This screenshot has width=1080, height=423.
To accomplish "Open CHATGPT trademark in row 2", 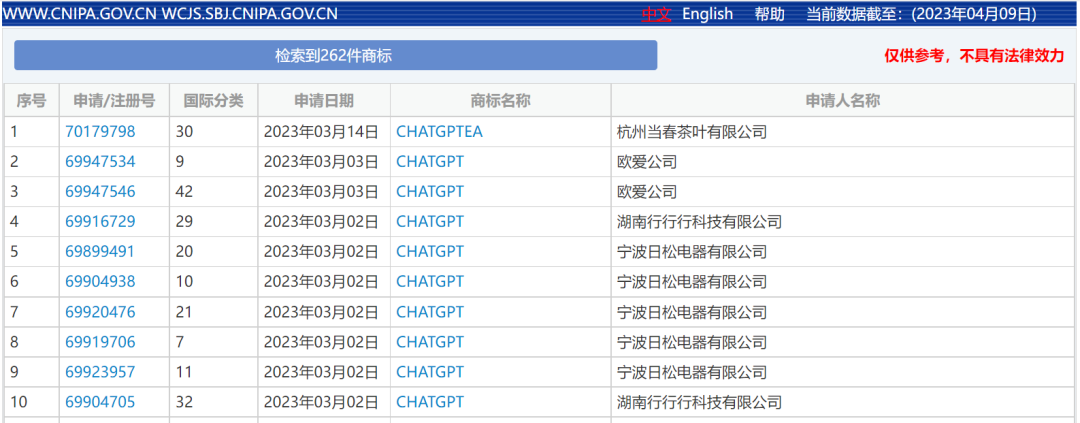I will click(x=430, y=162).
